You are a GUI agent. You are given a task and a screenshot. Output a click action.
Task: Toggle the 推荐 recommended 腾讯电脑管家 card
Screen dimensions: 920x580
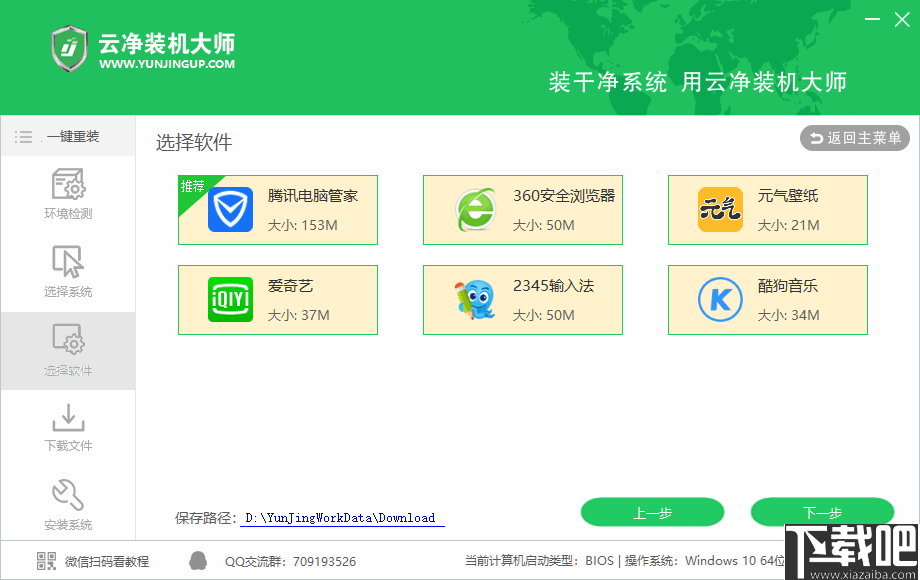coord(277,209)
